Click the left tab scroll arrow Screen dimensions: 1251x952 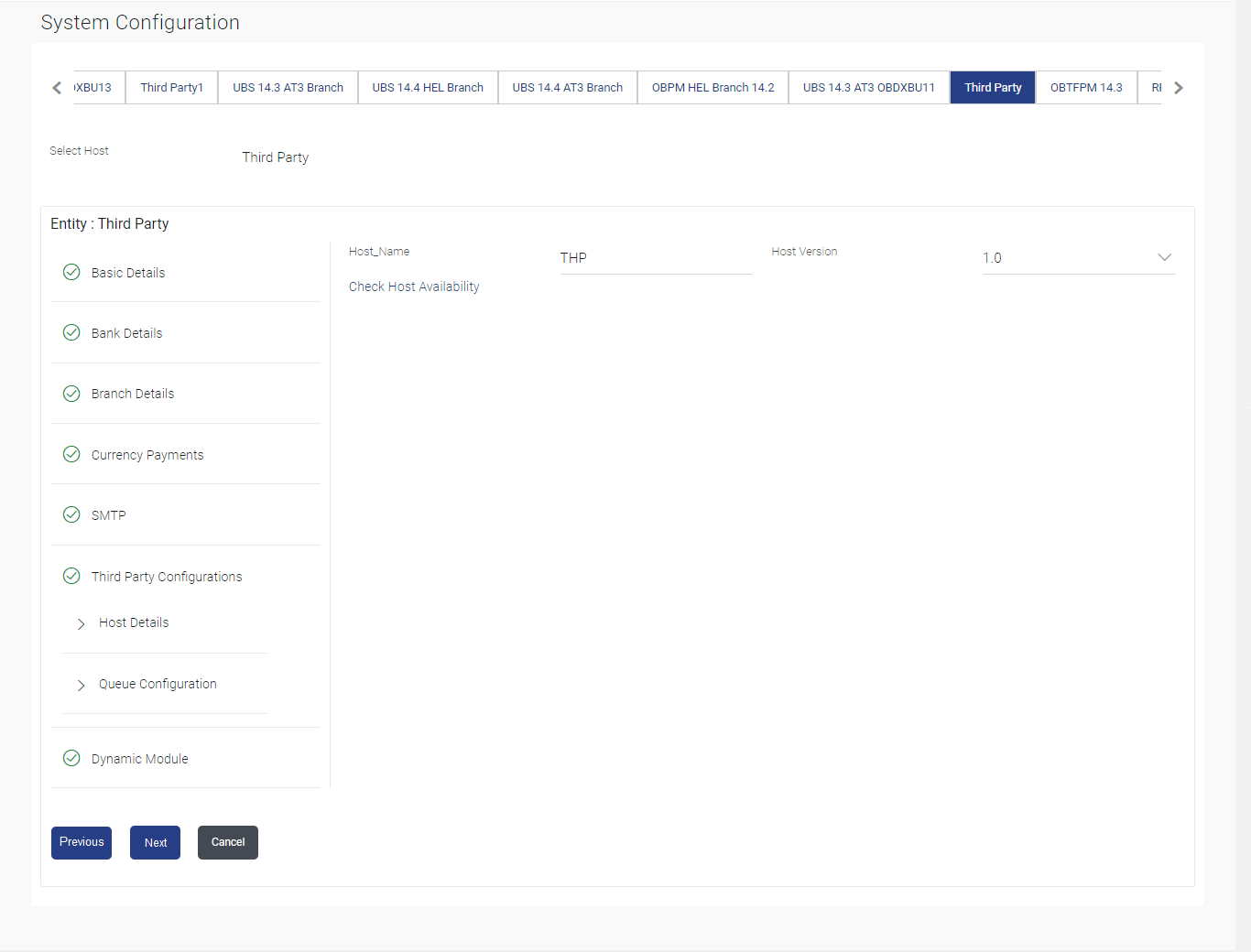[57, 88]
